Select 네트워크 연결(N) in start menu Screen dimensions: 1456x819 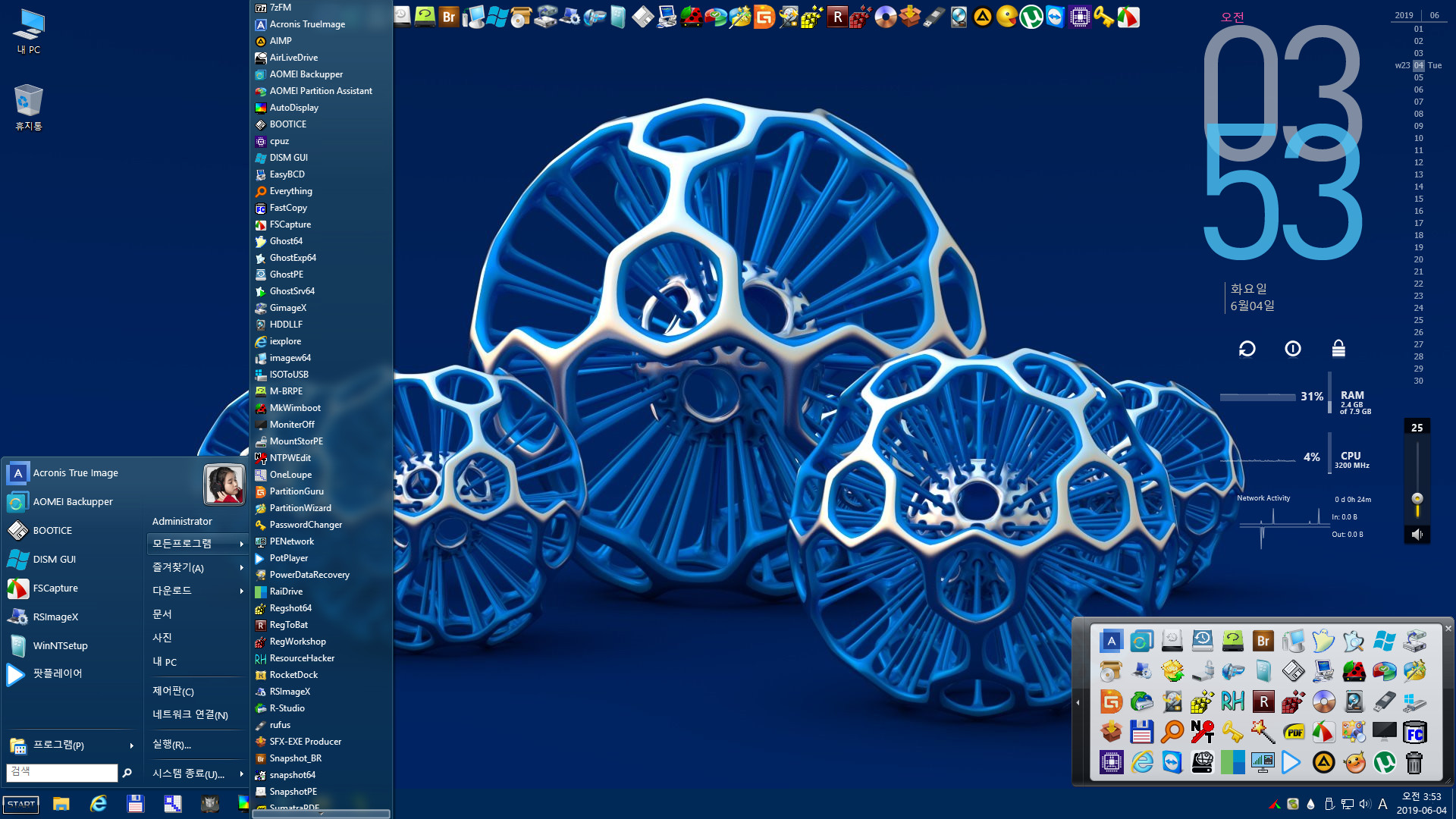[190, 714]
